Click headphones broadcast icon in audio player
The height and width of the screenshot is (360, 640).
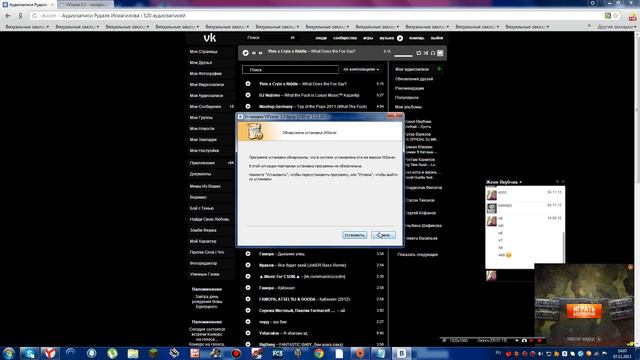[433, 53]
